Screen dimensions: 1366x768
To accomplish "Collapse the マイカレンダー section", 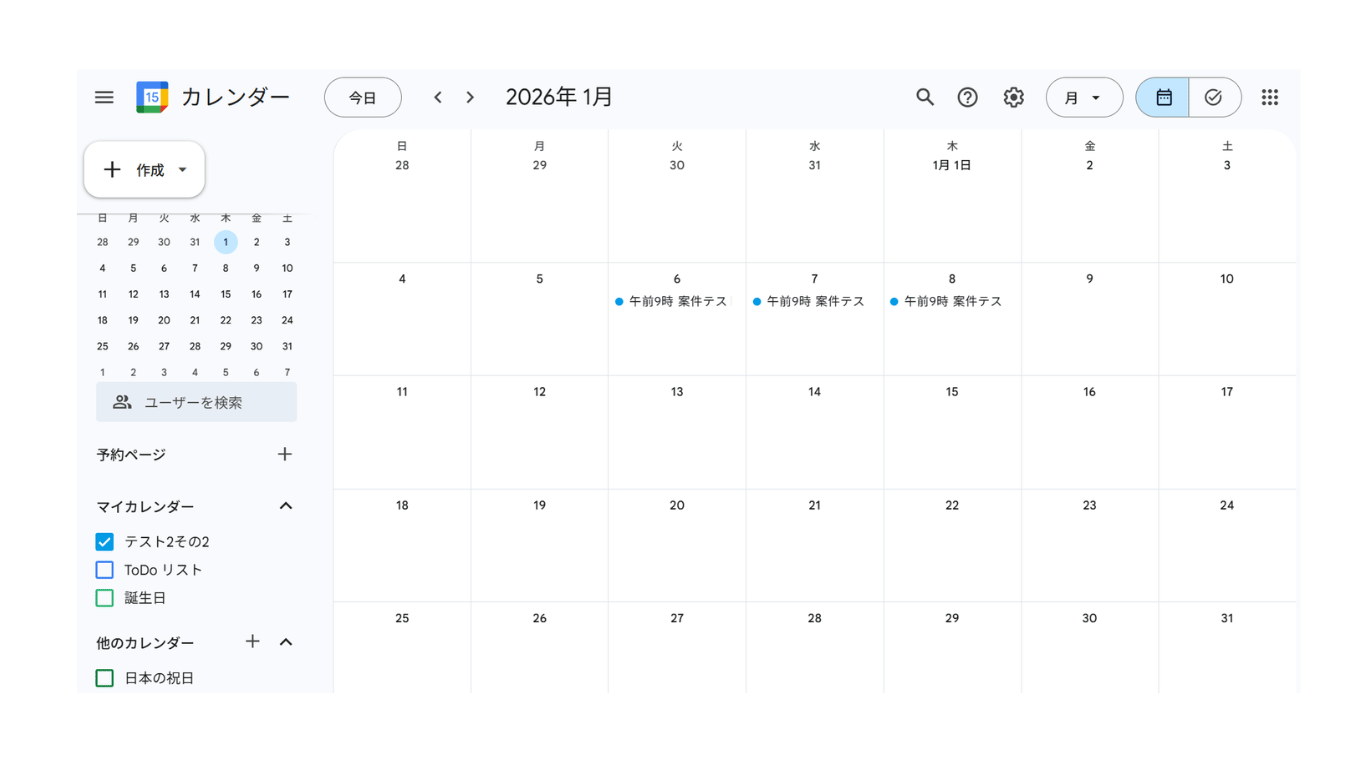I will 286,506.
